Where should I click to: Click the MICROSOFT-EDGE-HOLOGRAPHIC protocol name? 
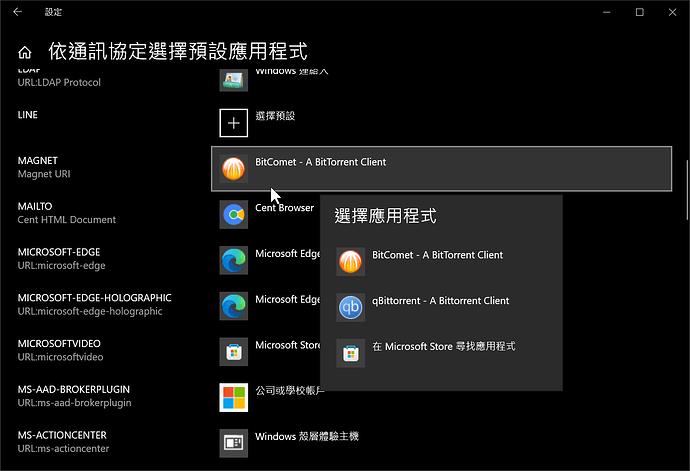coord(95,298)
